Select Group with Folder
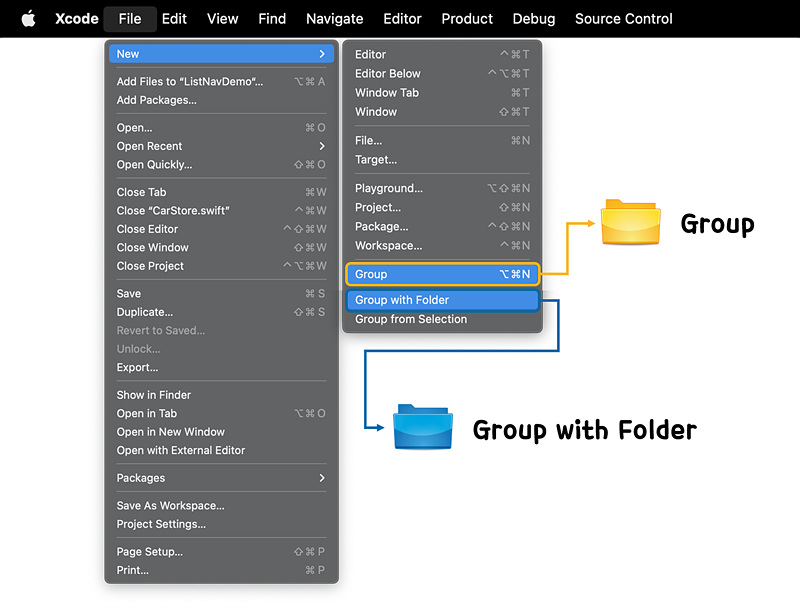This screenshot has height=609, width=800. tap(442, 300)
